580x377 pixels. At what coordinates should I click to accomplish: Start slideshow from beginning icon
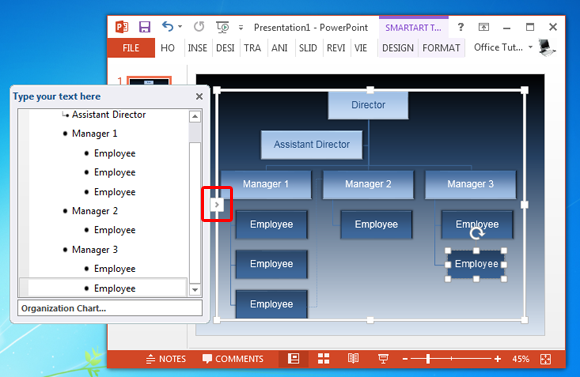tap(223, 27)
